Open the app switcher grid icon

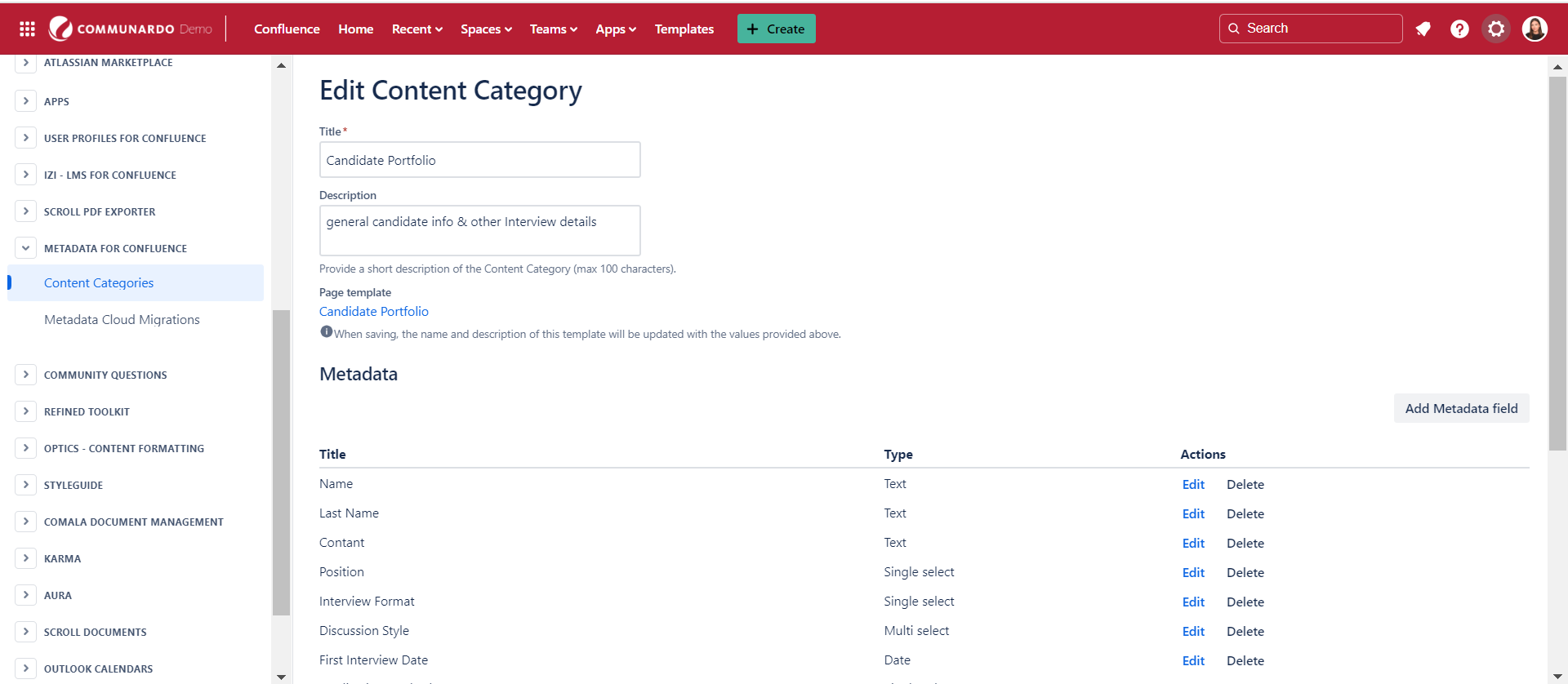pyautogui.click(x=27, y=29)
